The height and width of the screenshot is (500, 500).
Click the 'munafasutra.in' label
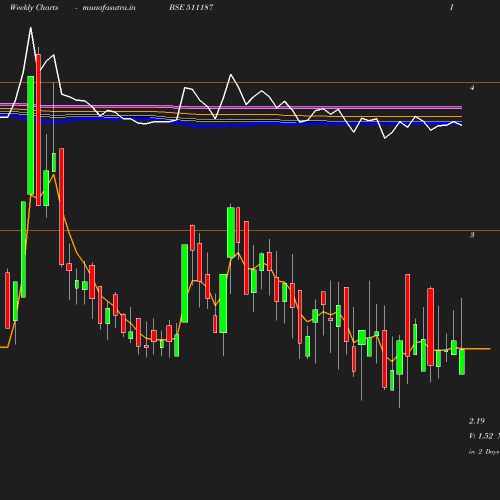pyautogui.click(x=109, y=8)
